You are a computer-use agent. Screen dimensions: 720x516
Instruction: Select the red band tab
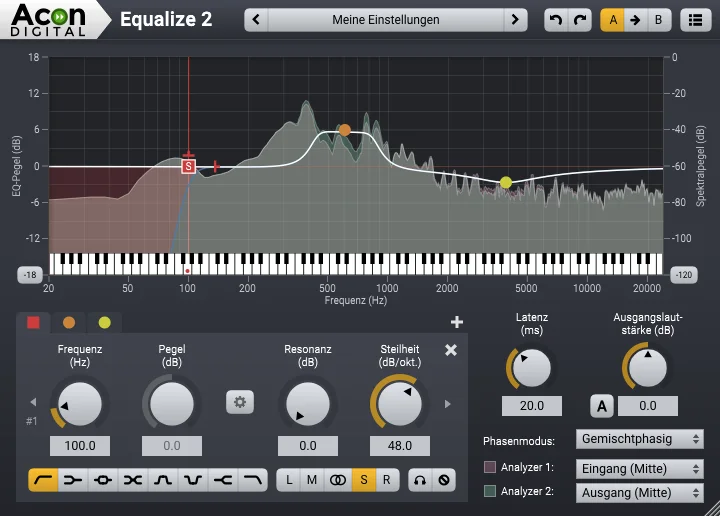(33, 323)
